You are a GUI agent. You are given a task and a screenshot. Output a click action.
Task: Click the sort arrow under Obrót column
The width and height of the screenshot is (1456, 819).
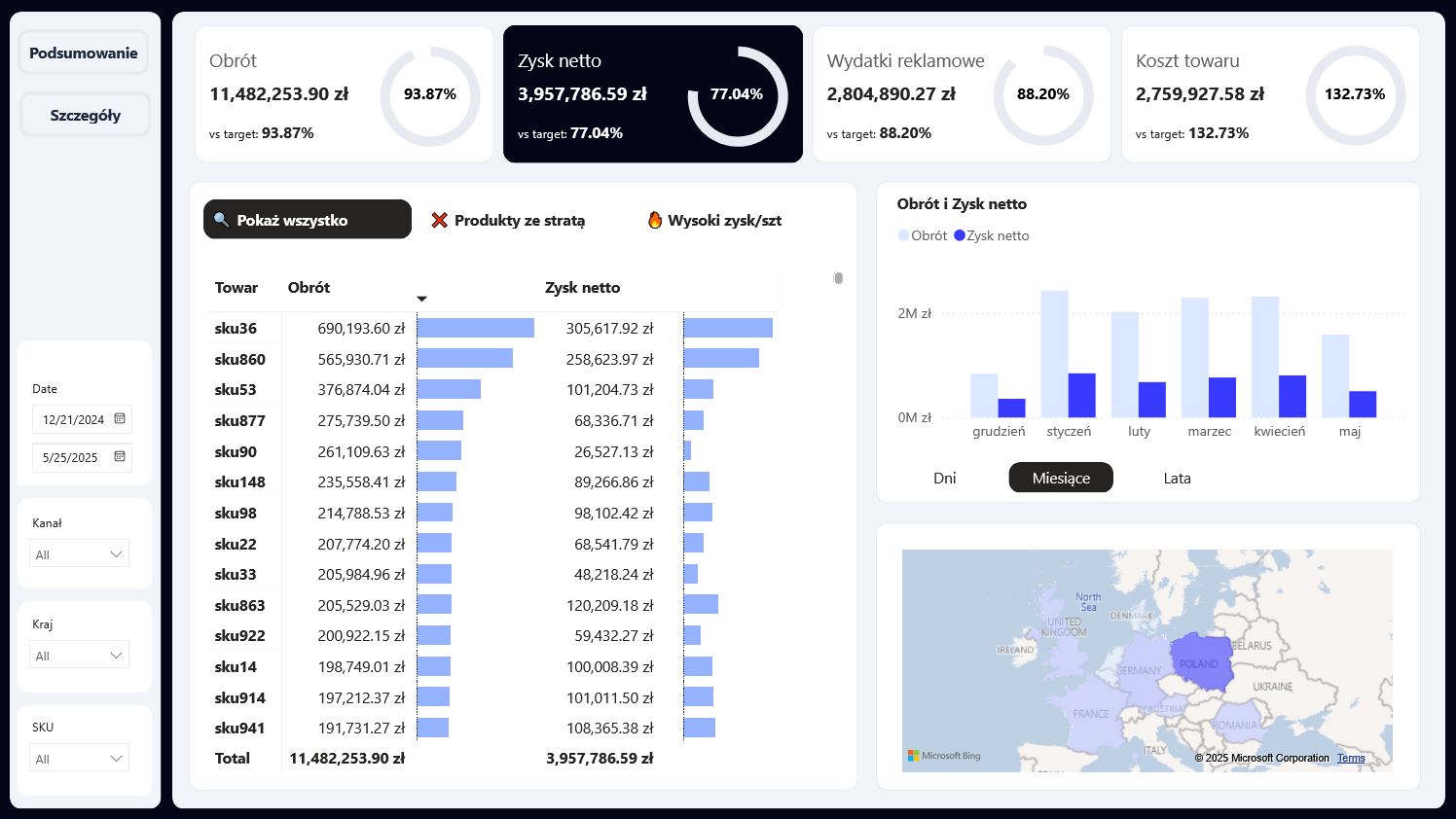(x=421, y=299)
